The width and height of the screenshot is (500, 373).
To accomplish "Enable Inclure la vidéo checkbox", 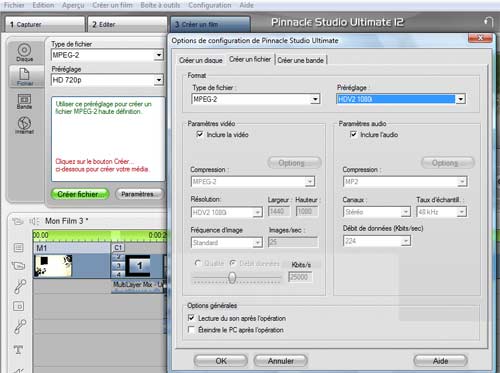I will tap(200, 134).
